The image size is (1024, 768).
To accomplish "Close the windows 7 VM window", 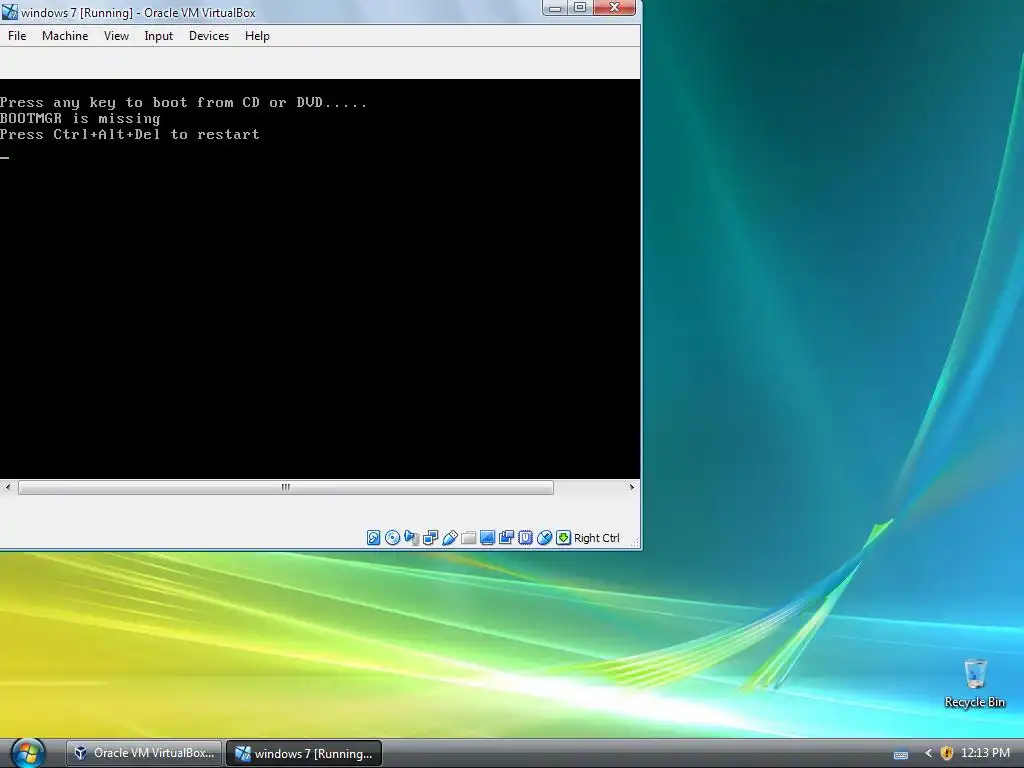I will coord(614,8).
